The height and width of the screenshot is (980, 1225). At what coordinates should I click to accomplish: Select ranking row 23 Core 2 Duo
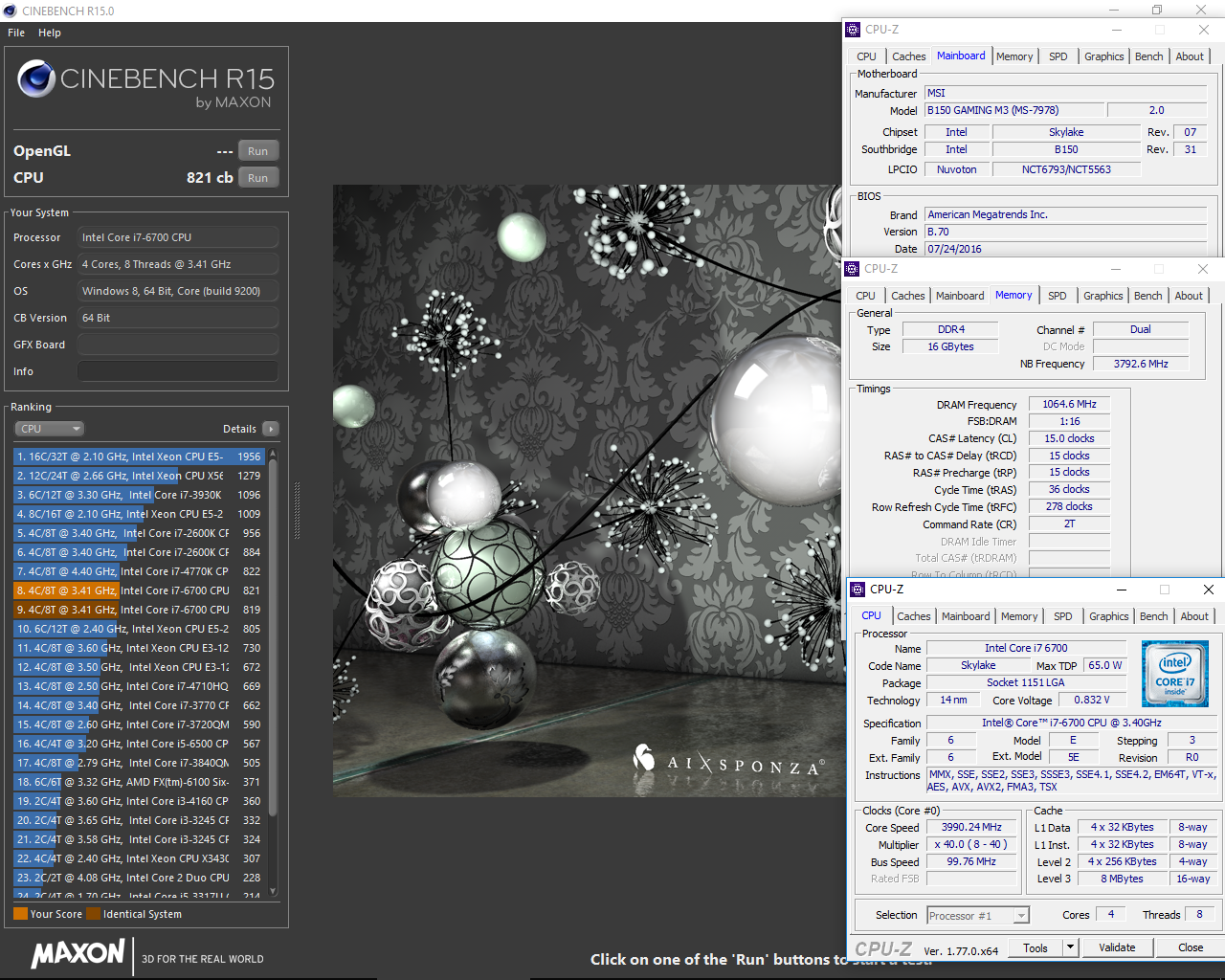[139, 878]
